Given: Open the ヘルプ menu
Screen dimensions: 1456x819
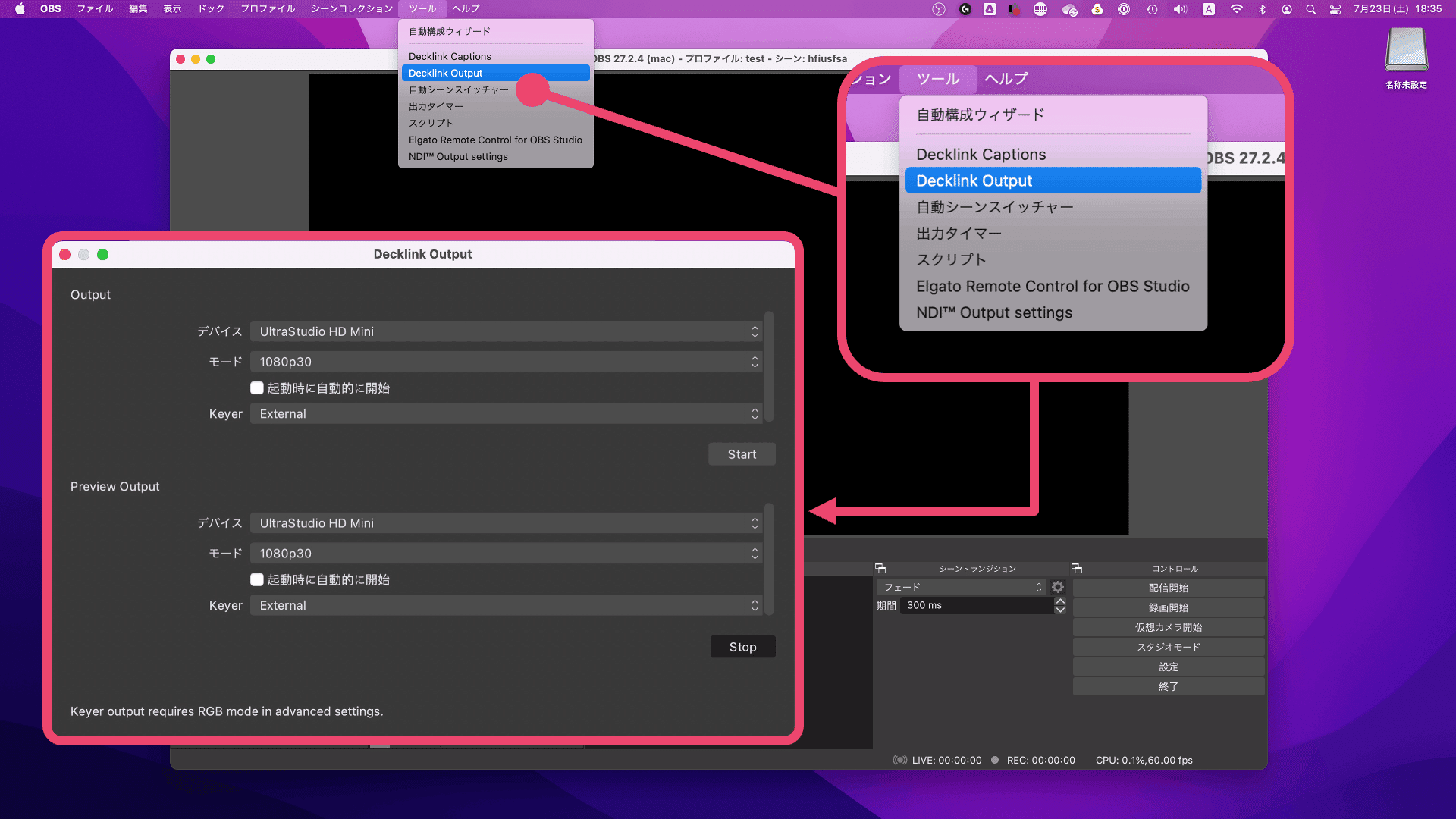Looking at the screenshot, I should [x=466, y=9].
